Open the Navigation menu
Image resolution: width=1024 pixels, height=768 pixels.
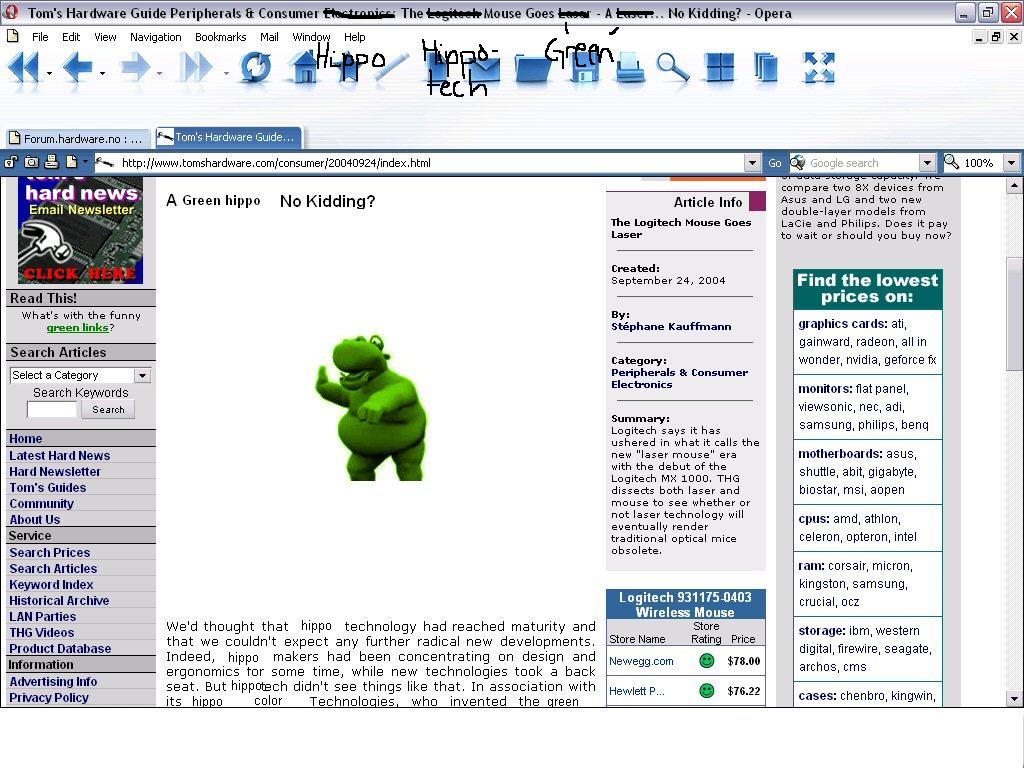coord(155,37)
